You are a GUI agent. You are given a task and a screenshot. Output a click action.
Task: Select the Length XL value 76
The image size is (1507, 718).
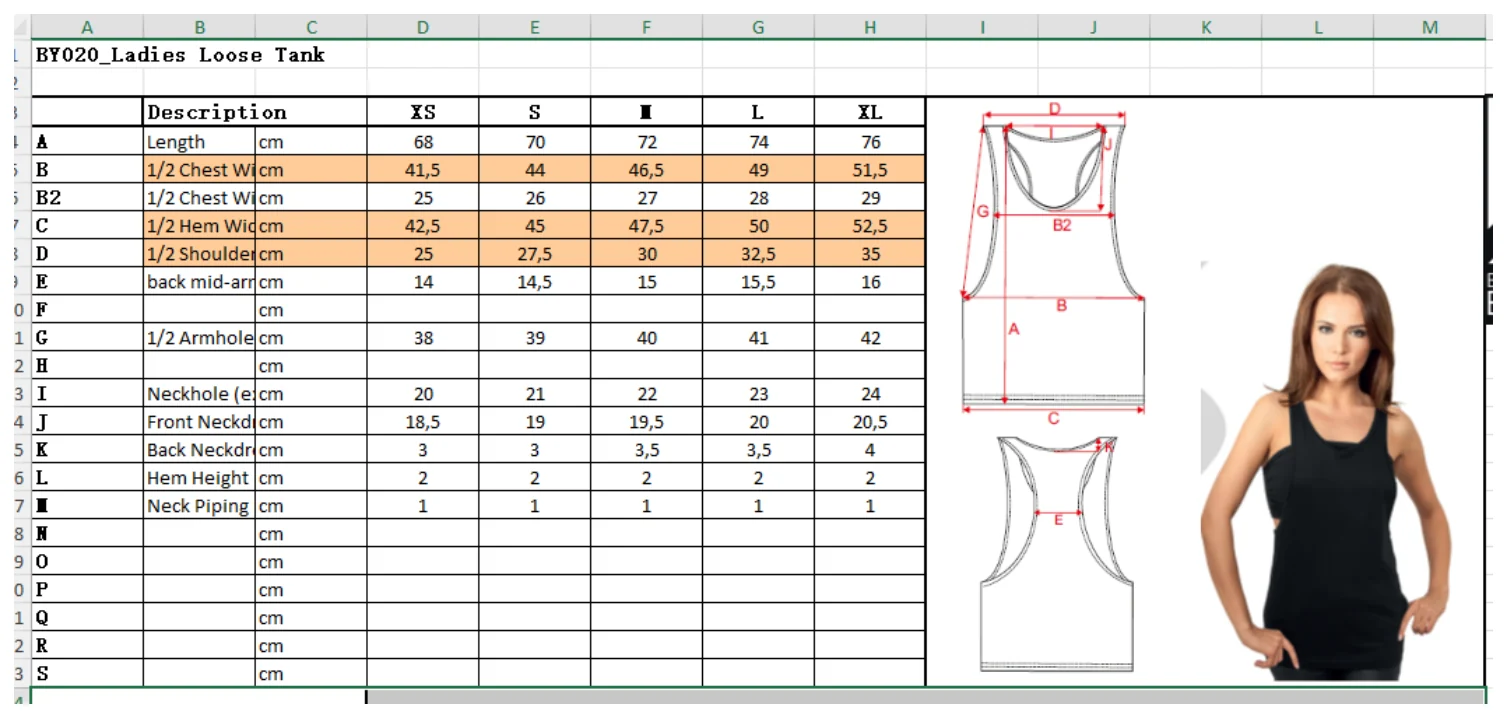click(x=870, y=142)
